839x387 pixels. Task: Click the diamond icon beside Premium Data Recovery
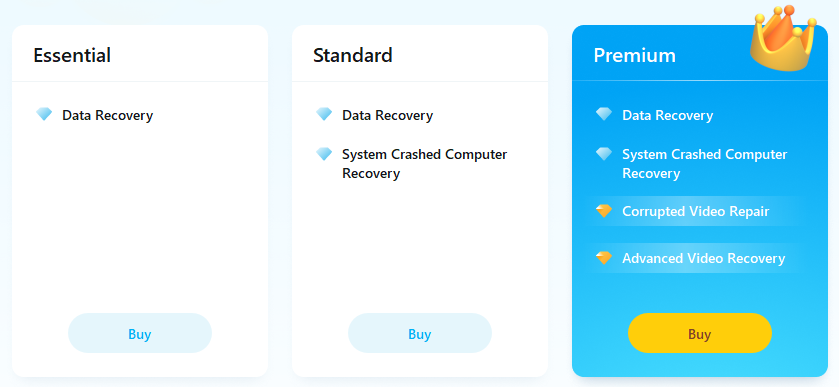click(604, 114)
